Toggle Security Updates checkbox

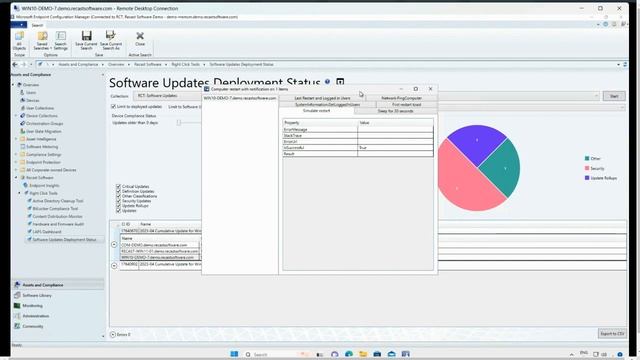click(x=118, y=201)
